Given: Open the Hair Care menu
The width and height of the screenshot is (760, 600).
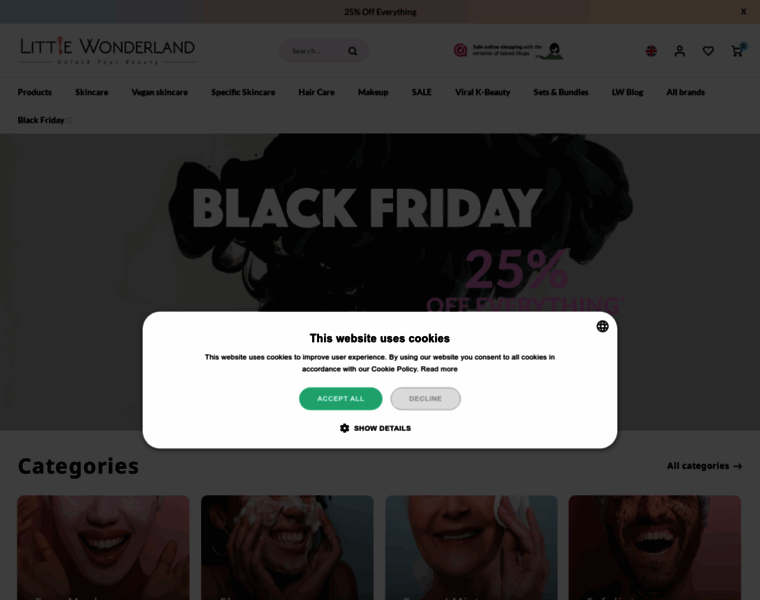Looking at the screenshot, I should (x=316, y=92).
